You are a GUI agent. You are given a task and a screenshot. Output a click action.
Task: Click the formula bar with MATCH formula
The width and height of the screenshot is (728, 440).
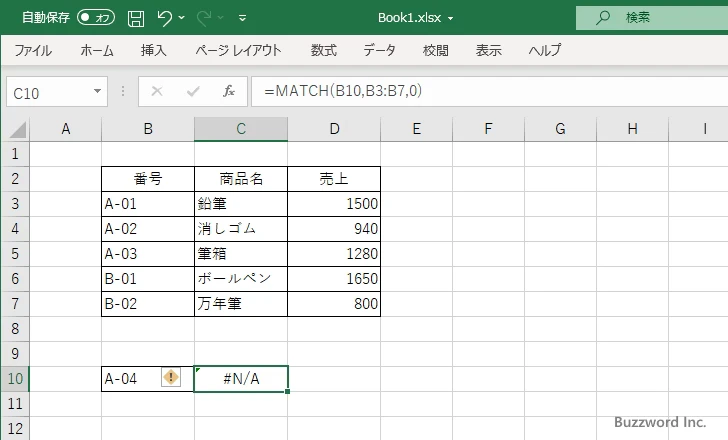coord(489,91)
